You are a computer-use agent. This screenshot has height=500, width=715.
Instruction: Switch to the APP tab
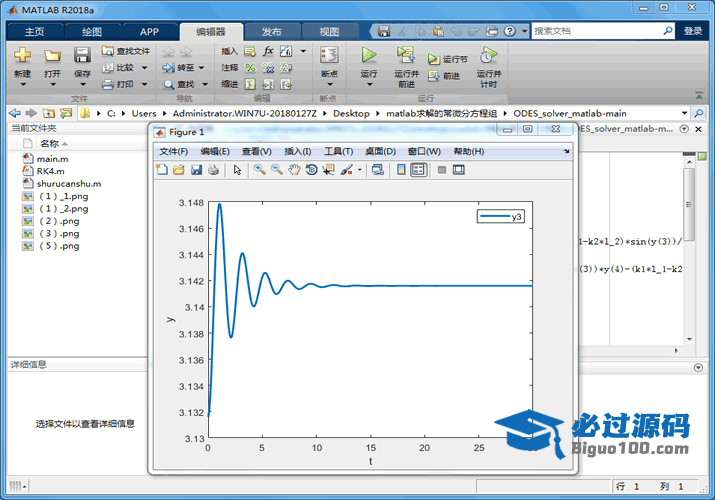tap(149, 31)
